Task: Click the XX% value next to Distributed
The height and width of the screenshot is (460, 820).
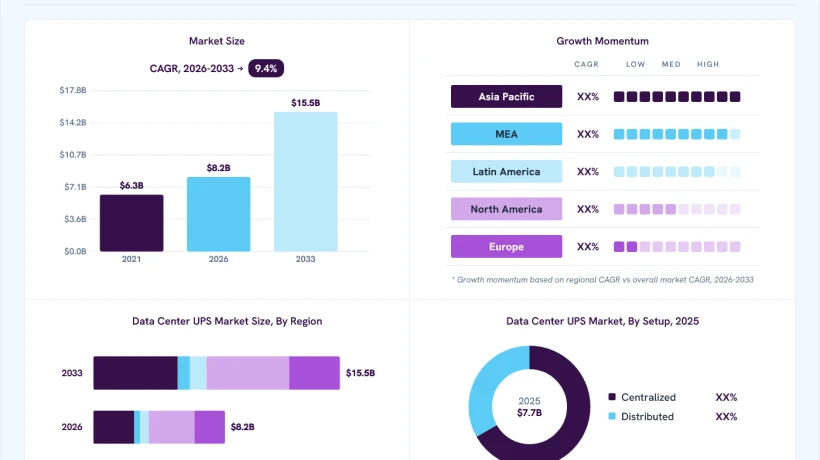Action: pyautogui.click(x=726, y=417)
